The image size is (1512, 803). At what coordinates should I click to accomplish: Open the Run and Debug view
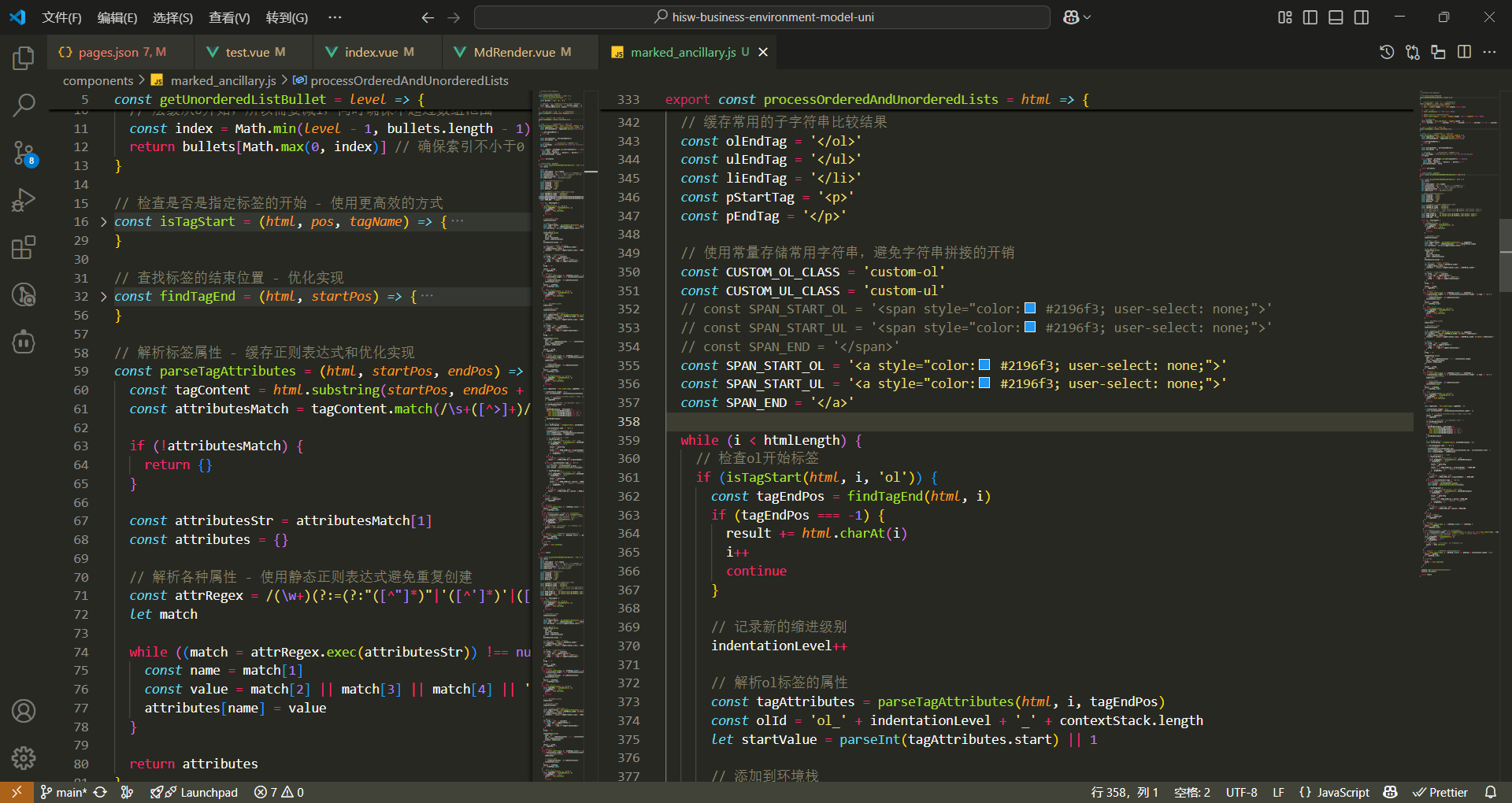24,200
